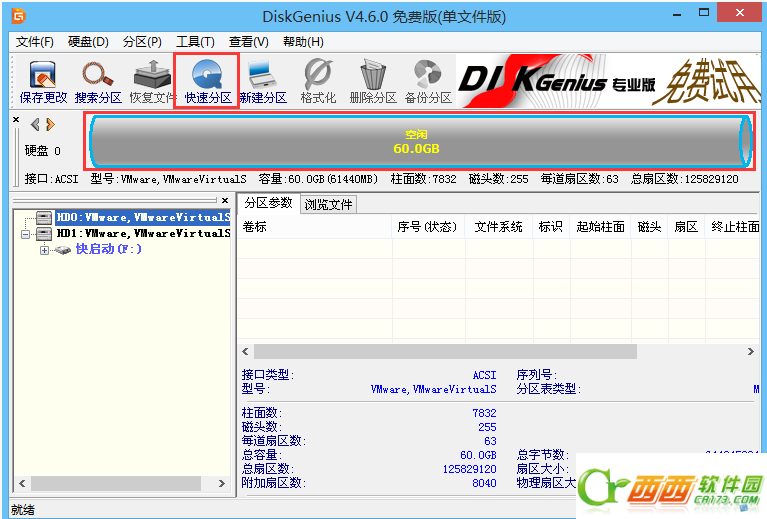Image resolution: width=767 pixels, height=519 pixels.
Task: Click partition table scrollbar right arrow
Action: [751, 352]
